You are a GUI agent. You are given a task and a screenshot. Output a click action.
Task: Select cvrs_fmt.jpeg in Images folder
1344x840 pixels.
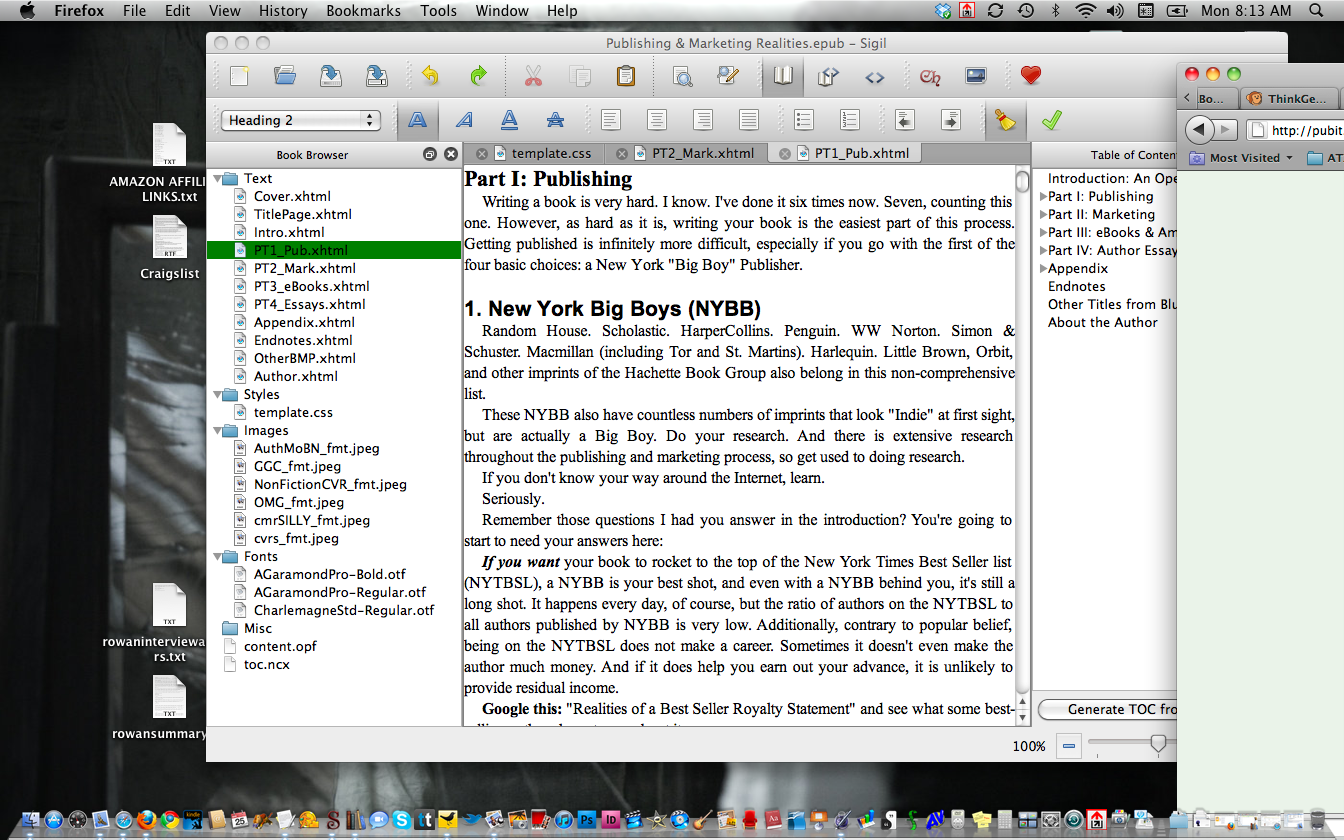296,538
